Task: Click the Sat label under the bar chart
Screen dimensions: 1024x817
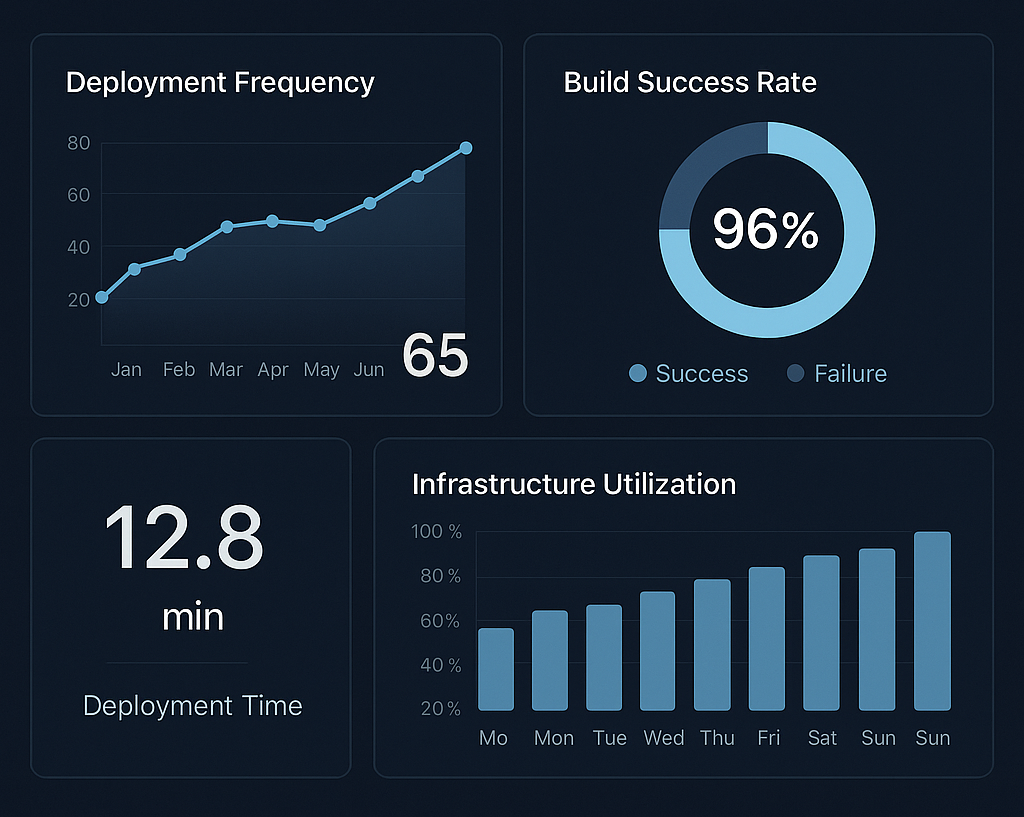Action: [822, 738]
